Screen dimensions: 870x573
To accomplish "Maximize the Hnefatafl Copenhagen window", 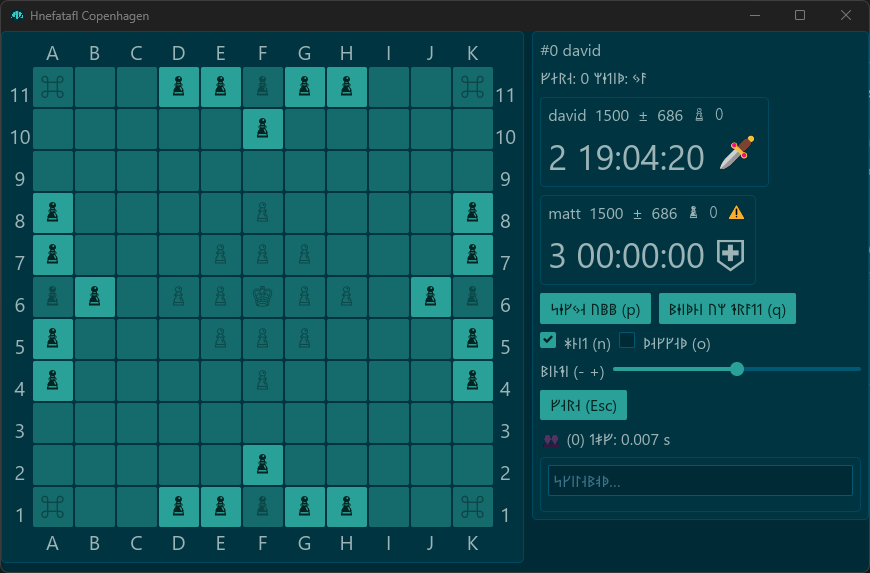I will coord(800,15).
